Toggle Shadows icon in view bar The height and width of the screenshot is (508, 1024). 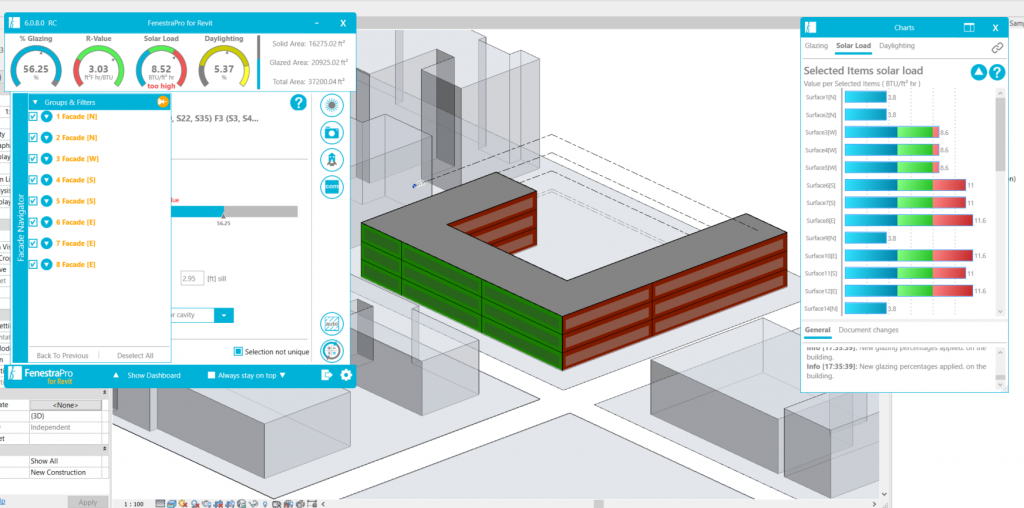tap(195, 503)
